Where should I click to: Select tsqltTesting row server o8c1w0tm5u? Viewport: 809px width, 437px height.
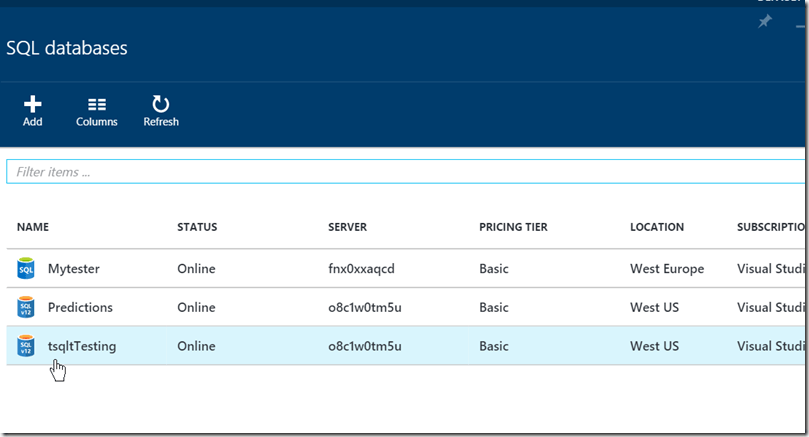[365, 346]
